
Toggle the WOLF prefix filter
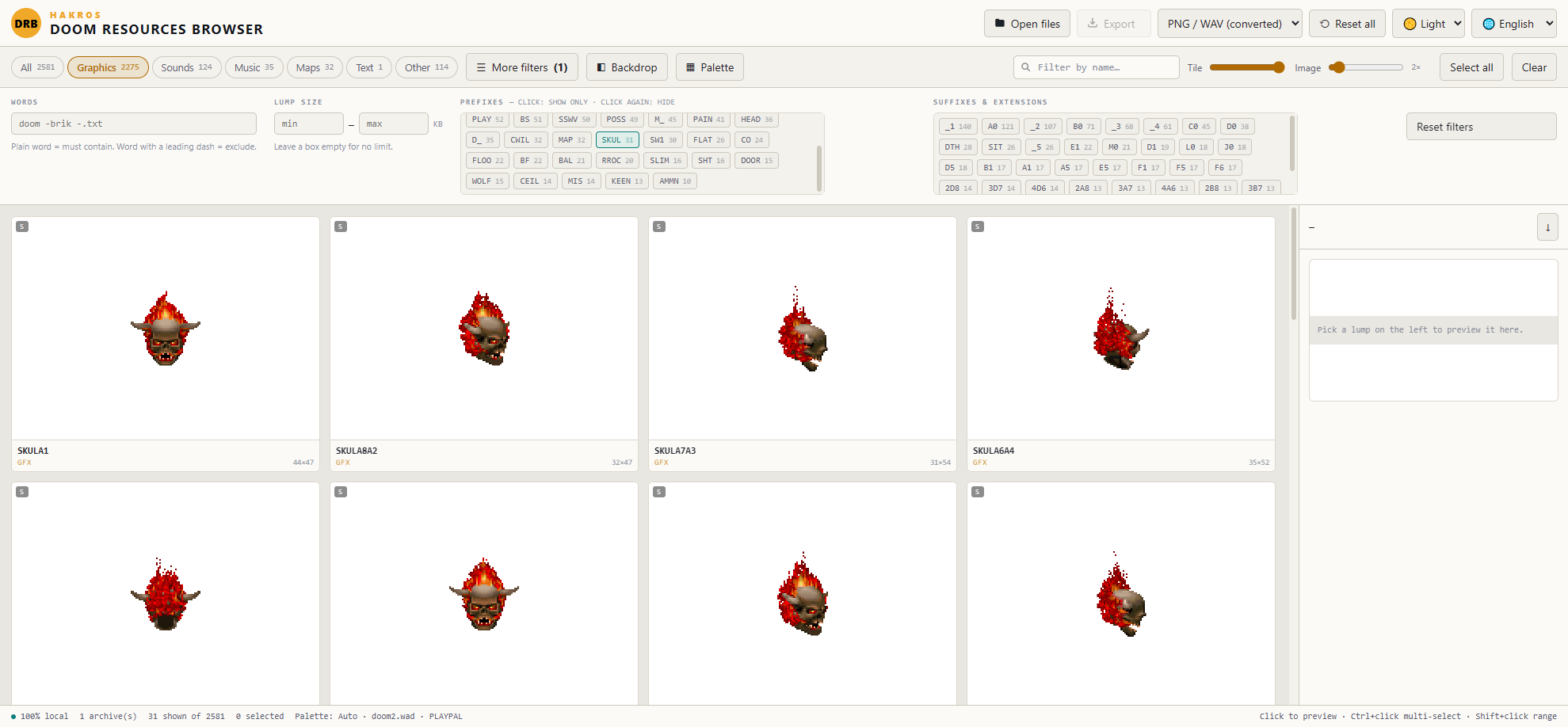(487, 181)
